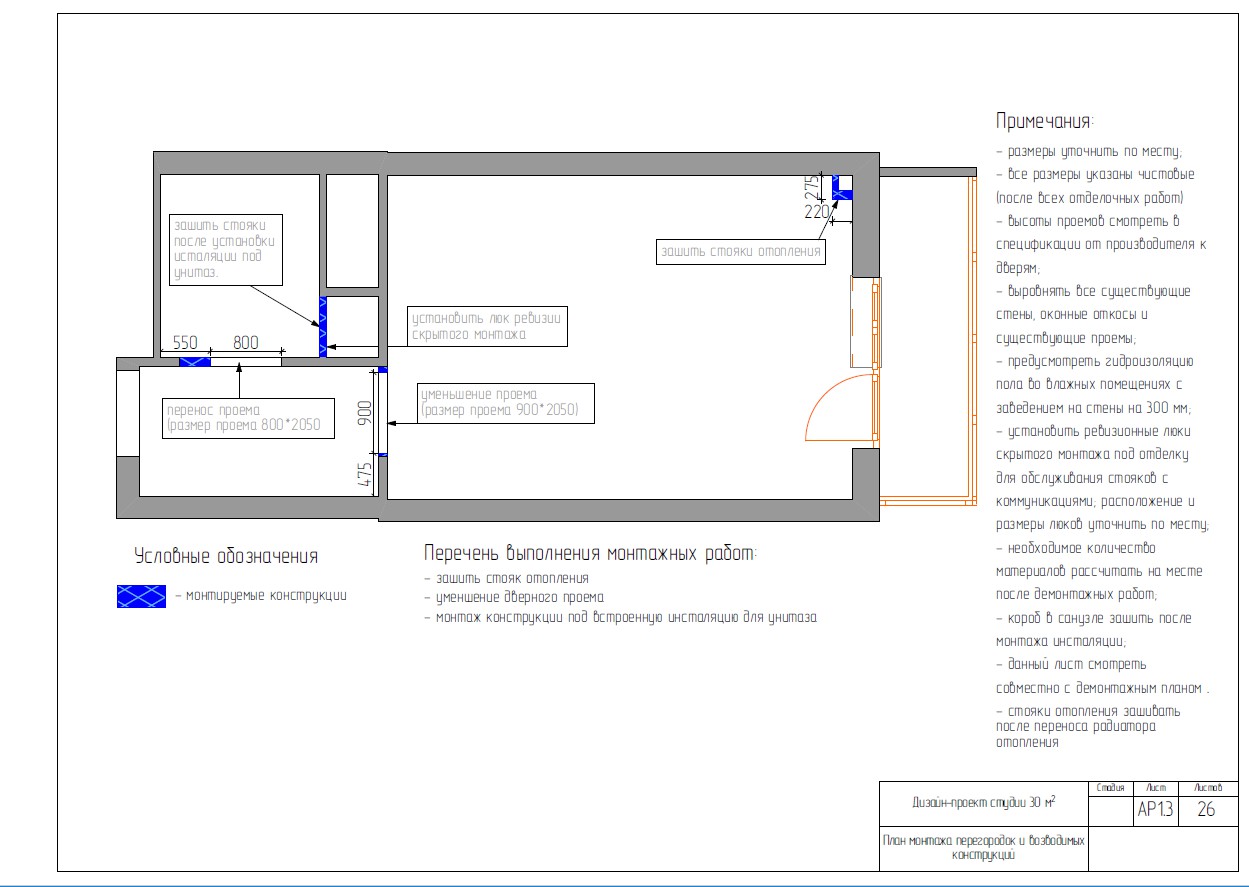This screenshot has width=1249, height=887.
Task: Click the vertical dimension "275"
Action: 813,186
